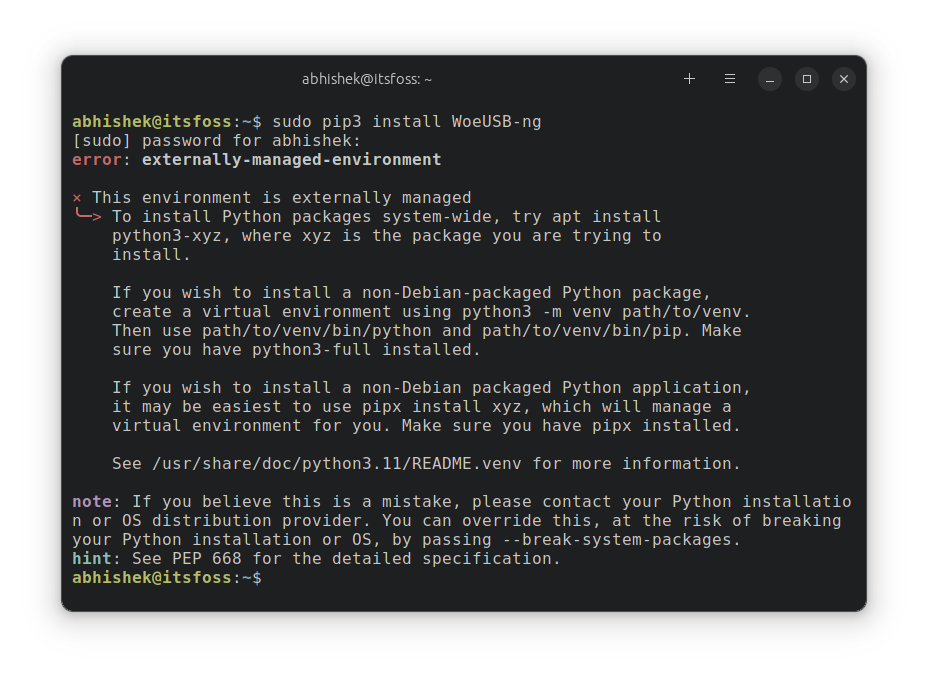Image resolution: width=928 pixels, height=679 pixels.
Task: Minimize the terminal window
Action: (769, 78)
